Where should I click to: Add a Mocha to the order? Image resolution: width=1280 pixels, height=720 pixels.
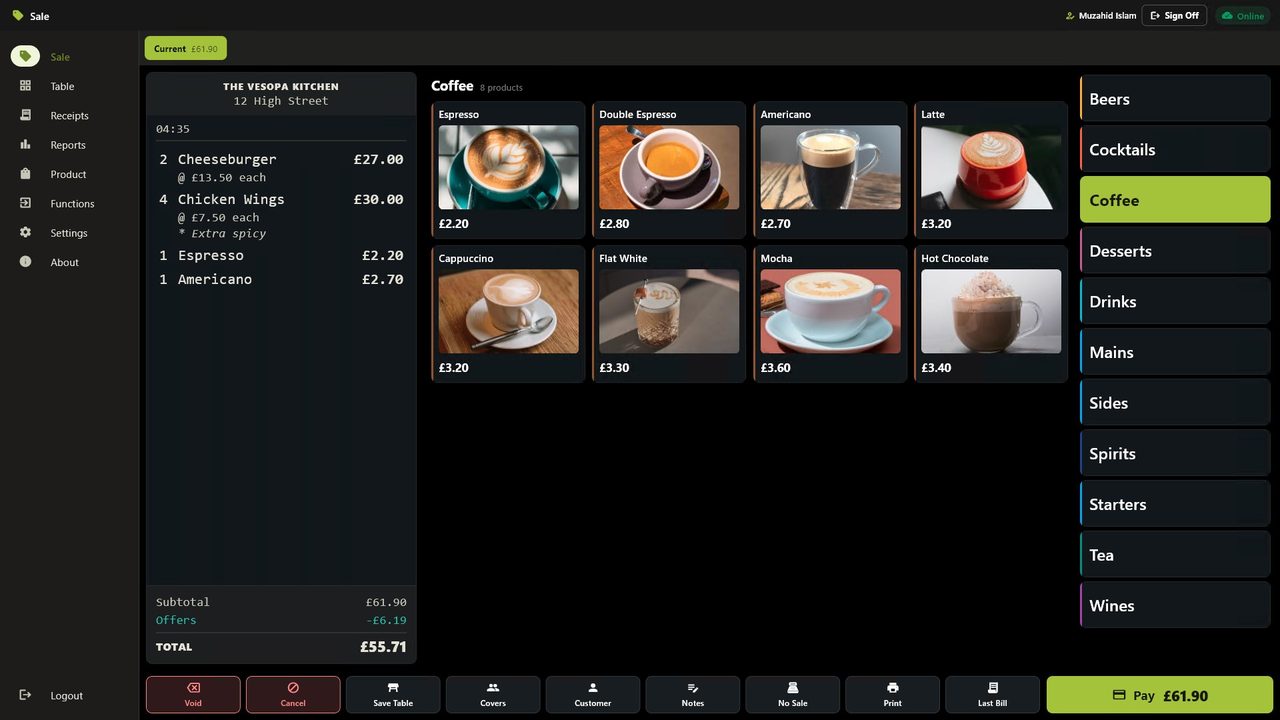click(830, 314)
